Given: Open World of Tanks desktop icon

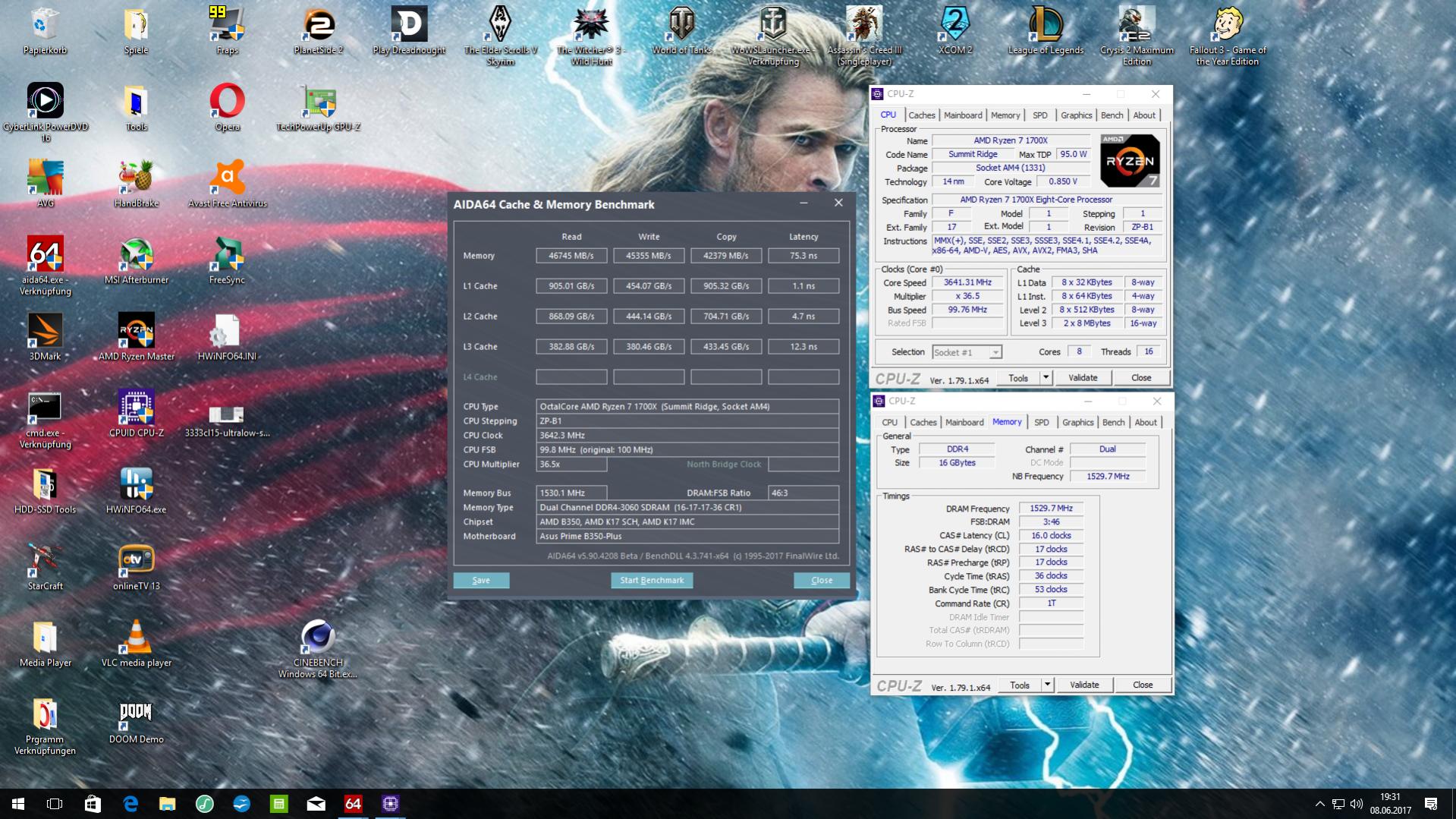Looking at the screenshot, I should click(x=682, y=32).
